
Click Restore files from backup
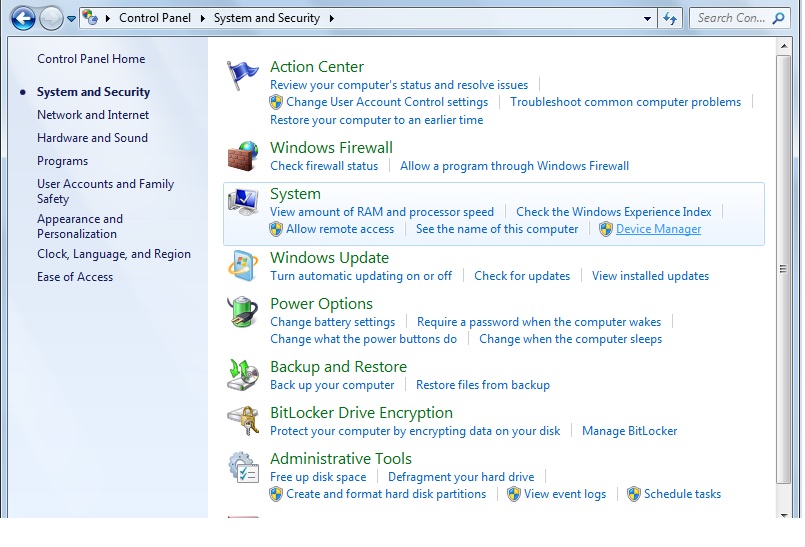483,385
